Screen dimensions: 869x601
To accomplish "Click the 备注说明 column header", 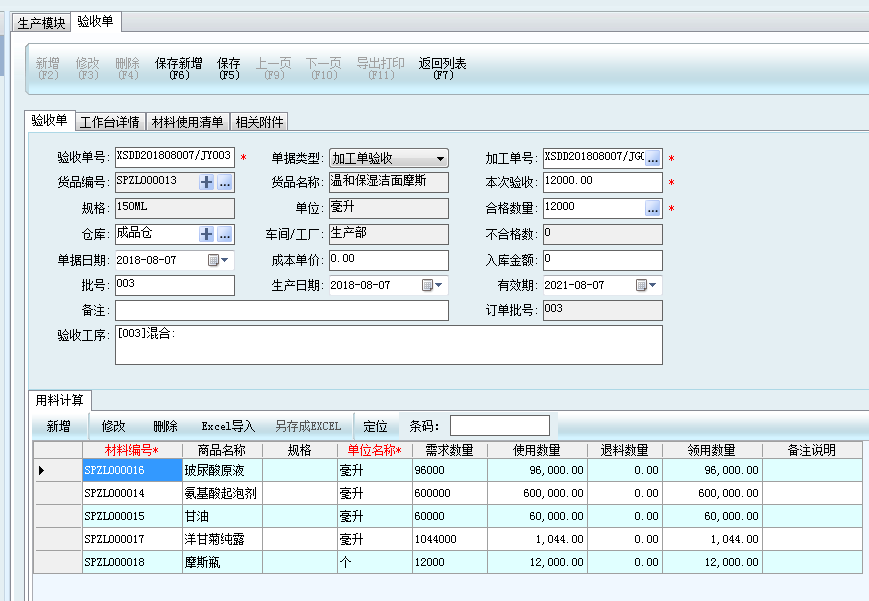I will click(x=812, y=450).
